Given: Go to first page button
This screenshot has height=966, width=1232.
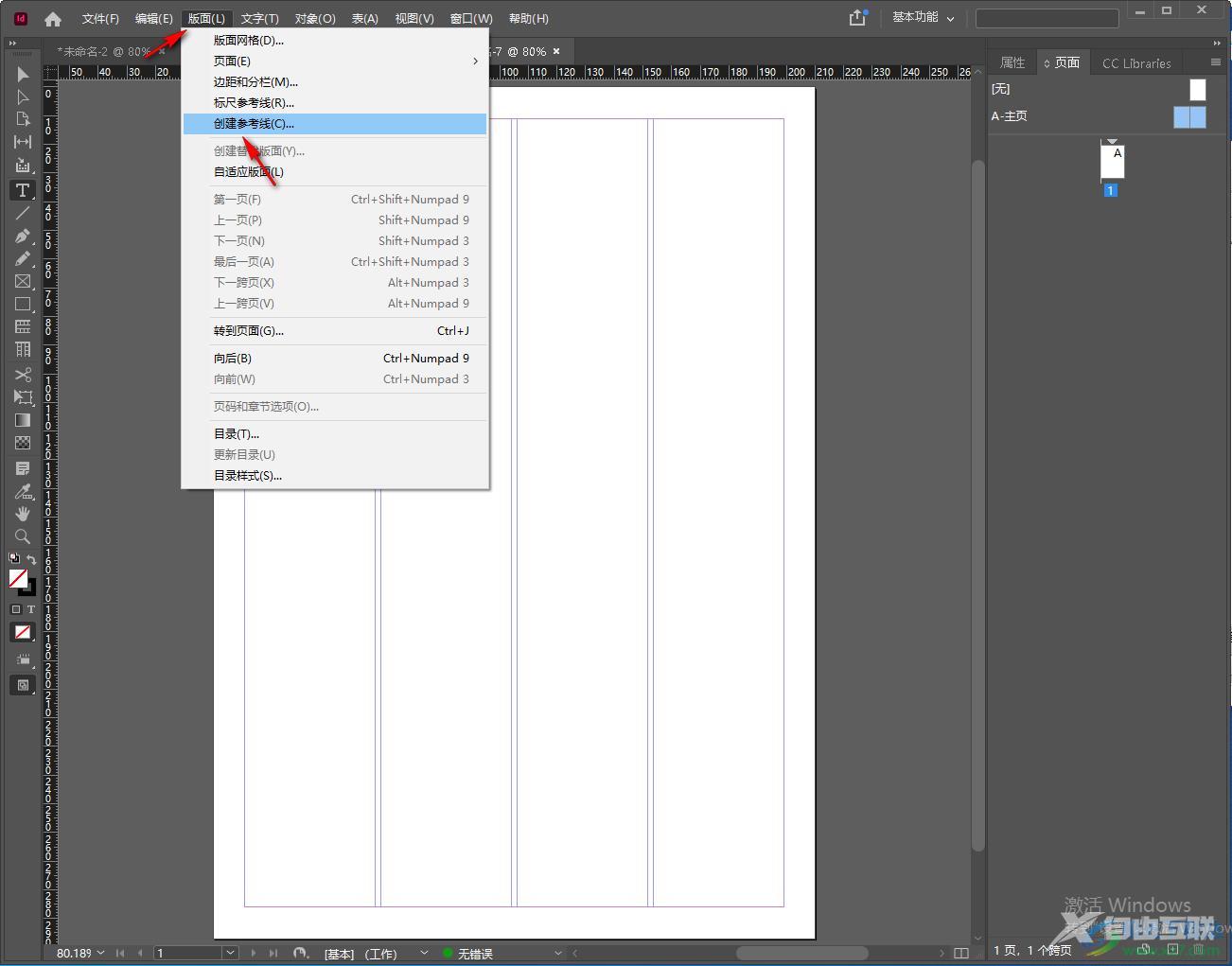Looking at the screenshot, I should click(120, 953).
